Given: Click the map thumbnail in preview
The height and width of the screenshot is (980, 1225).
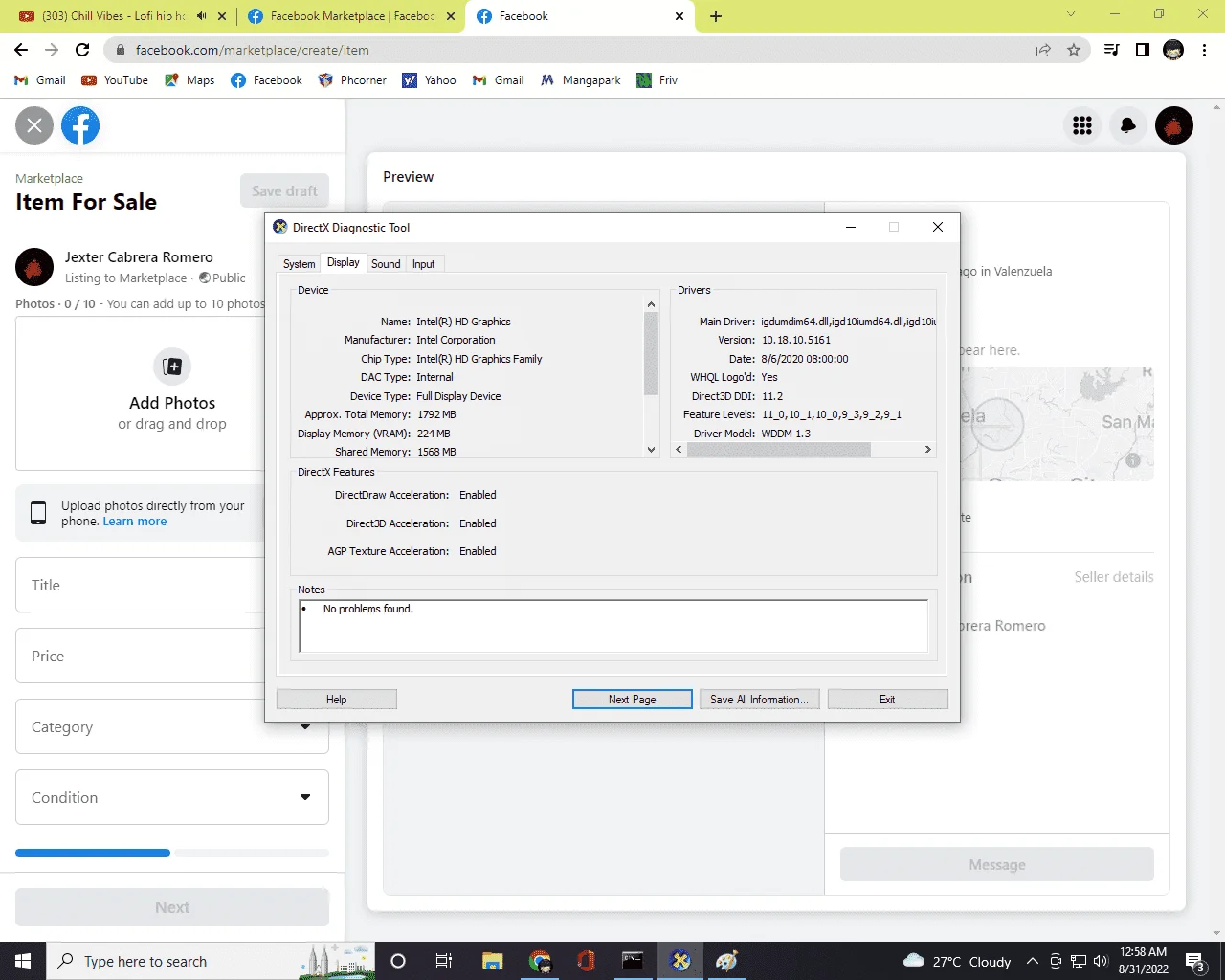Looking at the screenshot, I should pyautogui.click(x=1058, y=423).
